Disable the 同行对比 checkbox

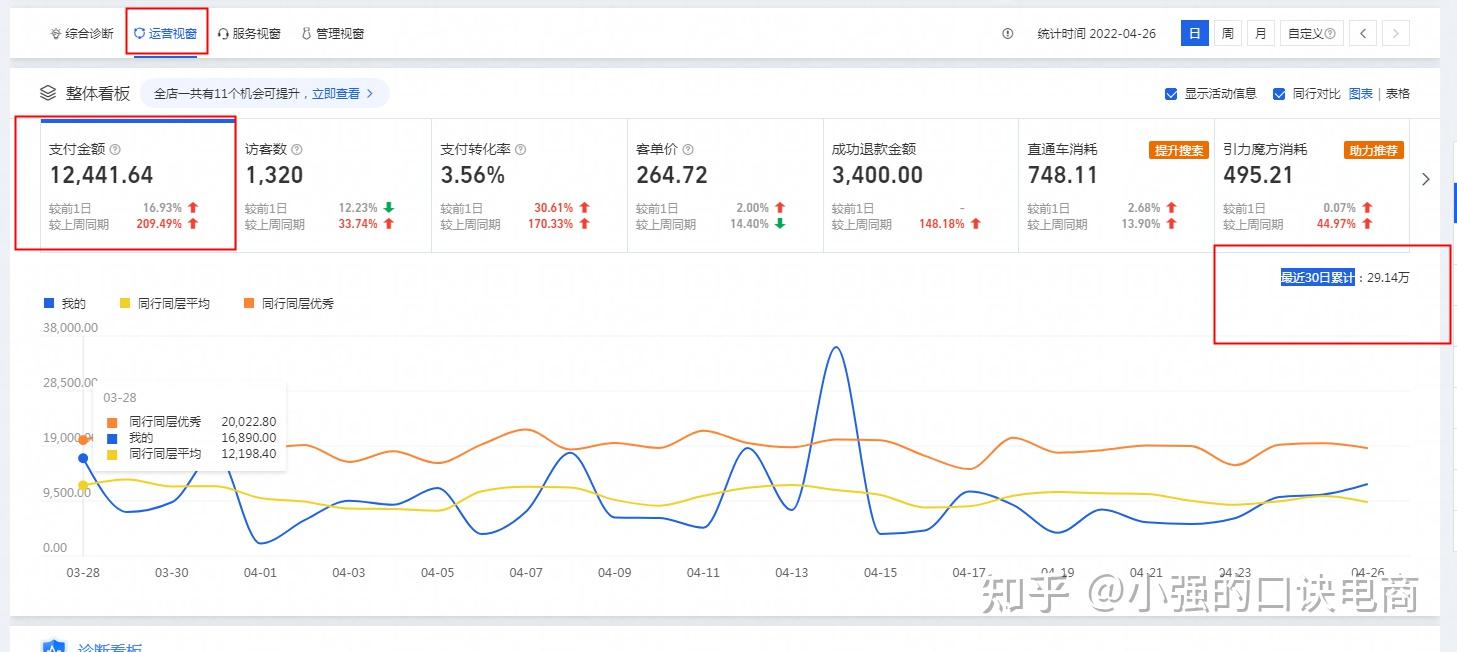1279,93
